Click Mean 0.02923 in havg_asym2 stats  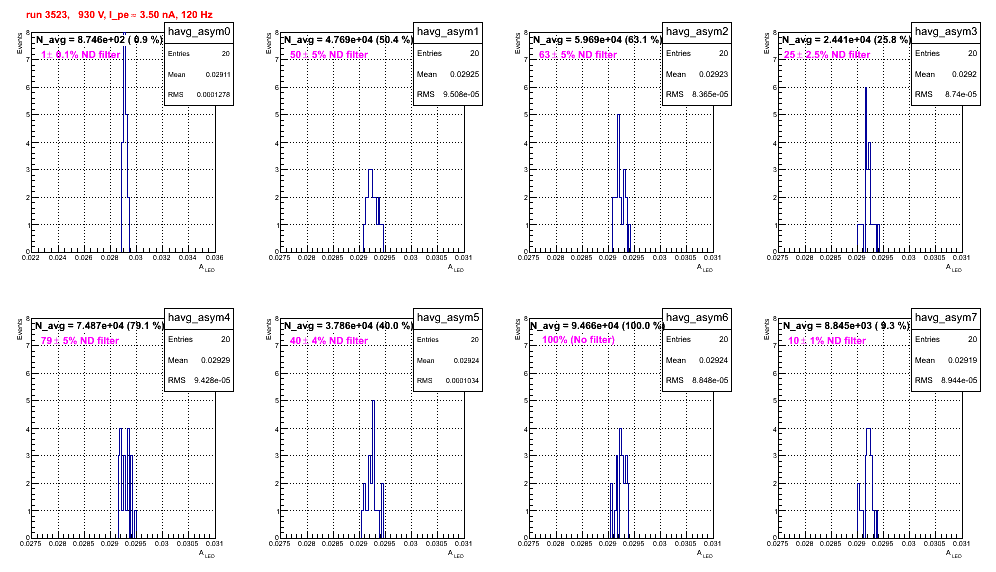(697, 74)
